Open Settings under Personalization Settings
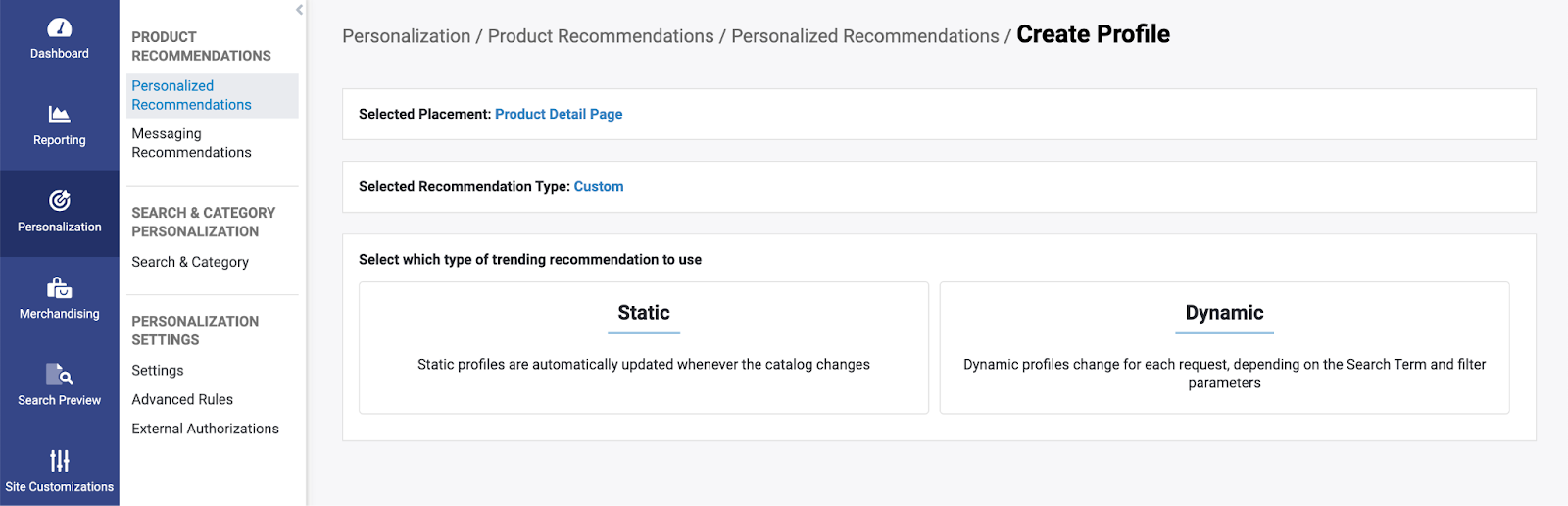The image size is (1568, 506). pyautogui.click(x=158, y=371)
